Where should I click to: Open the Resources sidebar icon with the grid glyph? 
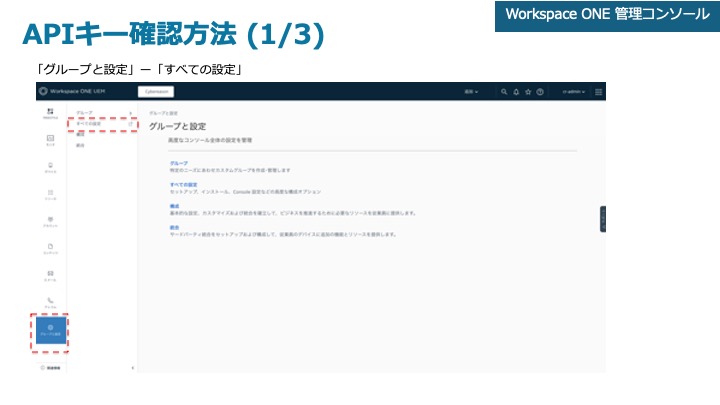pos(51,195)
